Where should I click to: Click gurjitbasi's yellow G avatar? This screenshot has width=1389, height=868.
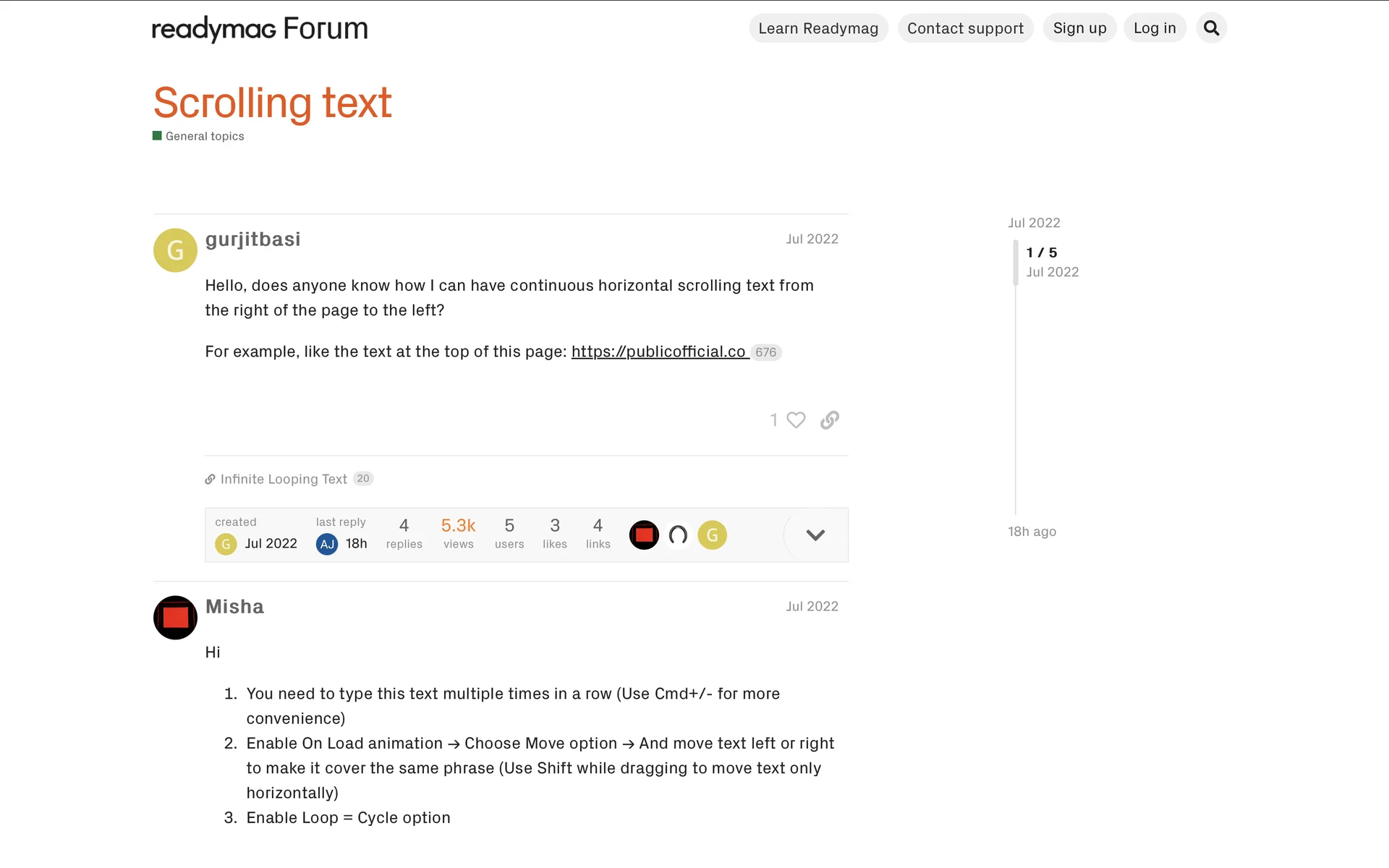click(x=175, y=250)
